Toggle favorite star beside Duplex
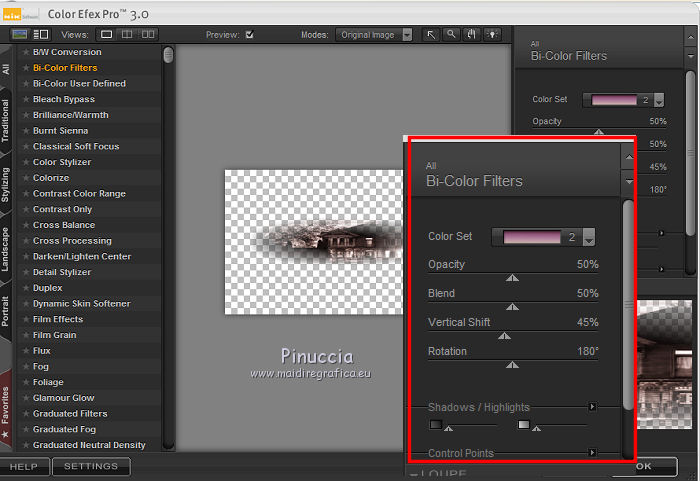The width and height of the screenshot is (700, 481). (26, 288)
